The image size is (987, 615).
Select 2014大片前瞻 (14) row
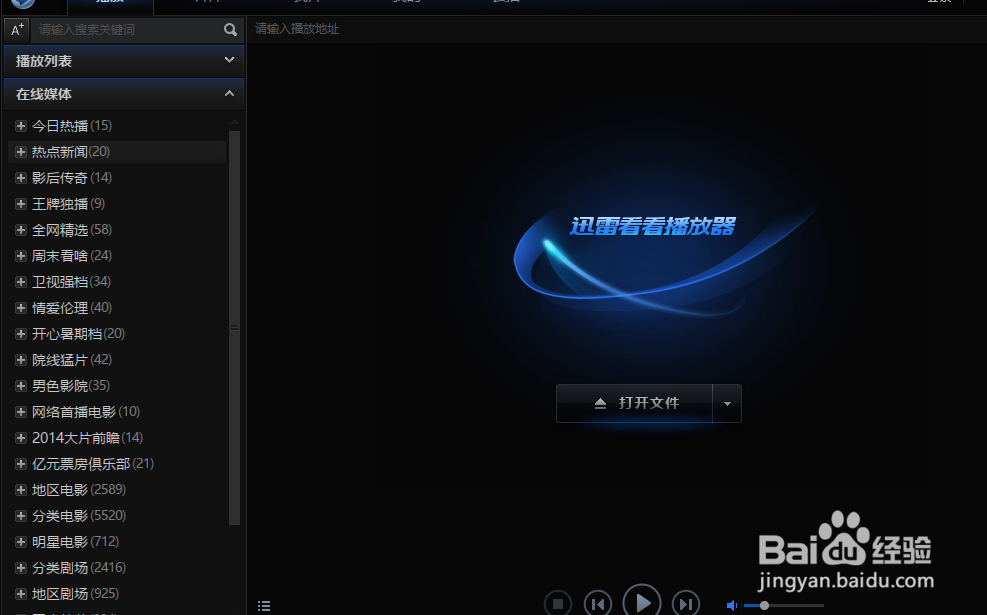[117, 437]
